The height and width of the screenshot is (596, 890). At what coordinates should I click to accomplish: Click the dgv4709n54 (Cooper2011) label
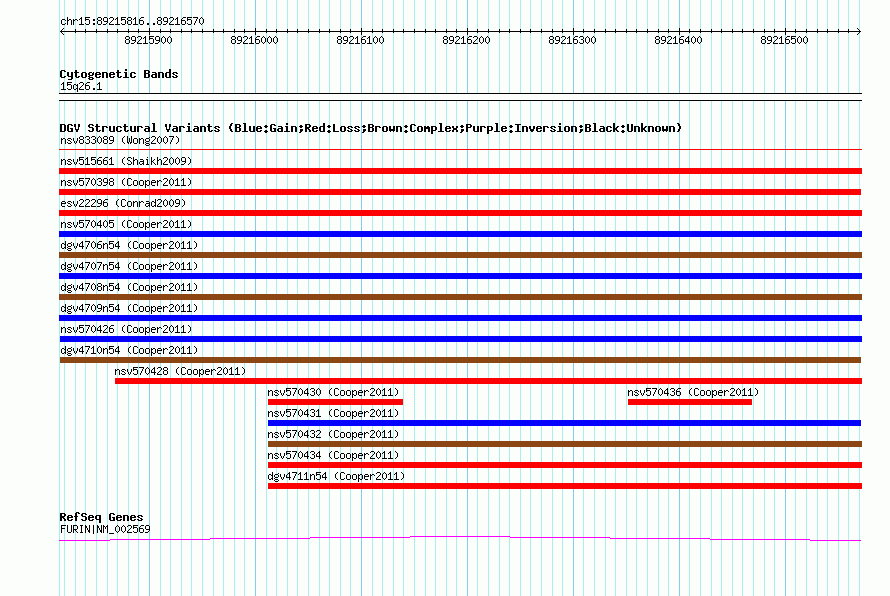coord(129,308)
